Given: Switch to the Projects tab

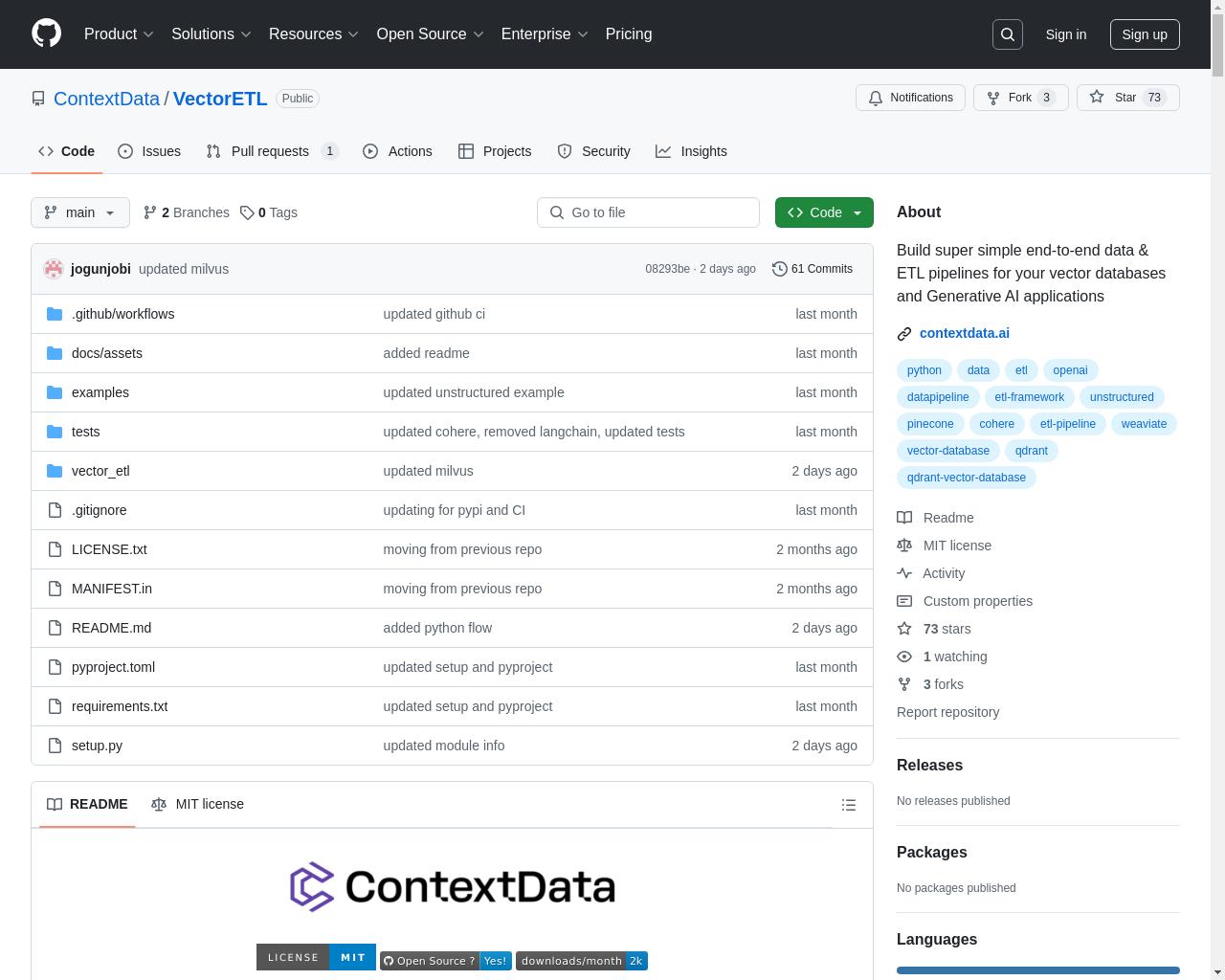Looking at the screenshot, I should (495, 151).
